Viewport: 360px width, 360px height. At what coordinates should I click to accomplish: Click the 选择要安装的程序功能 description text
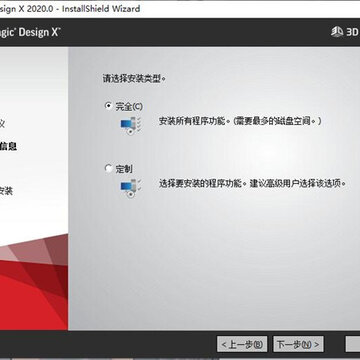click(x=200, y=184)
